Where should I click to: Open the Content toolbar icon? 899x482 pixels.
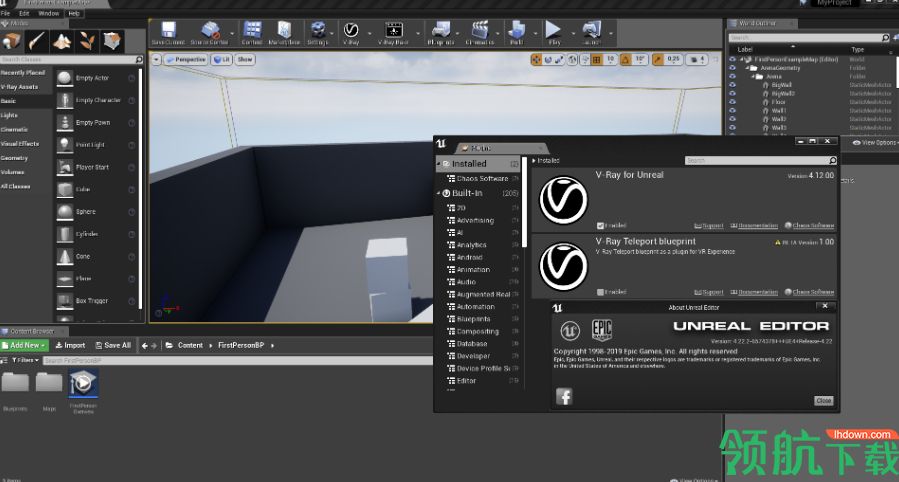pos(252,30)
